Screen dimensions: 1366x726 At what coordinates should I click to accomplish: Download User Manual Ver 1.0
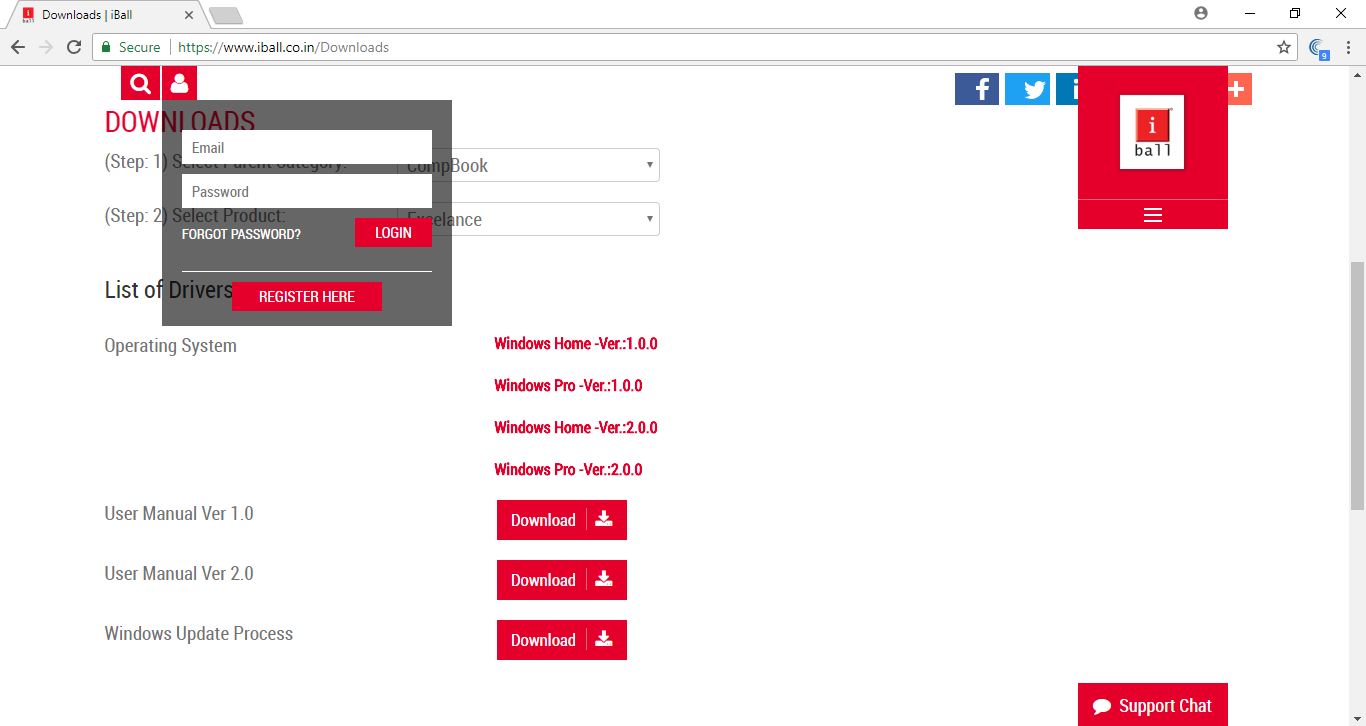coord(562,520)
